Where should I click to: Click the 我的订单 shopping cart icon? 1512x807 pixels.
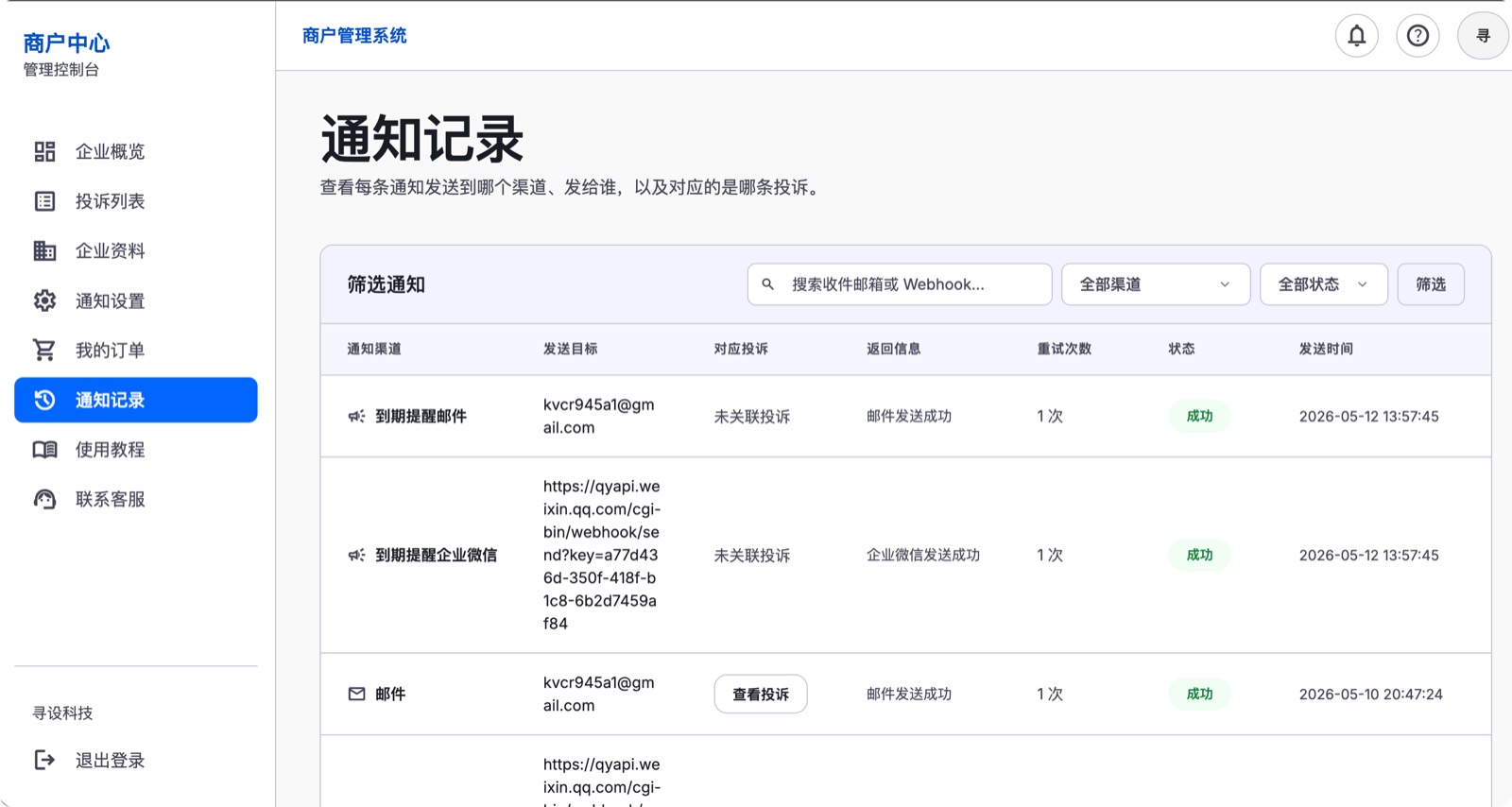[x=44, y=350]
